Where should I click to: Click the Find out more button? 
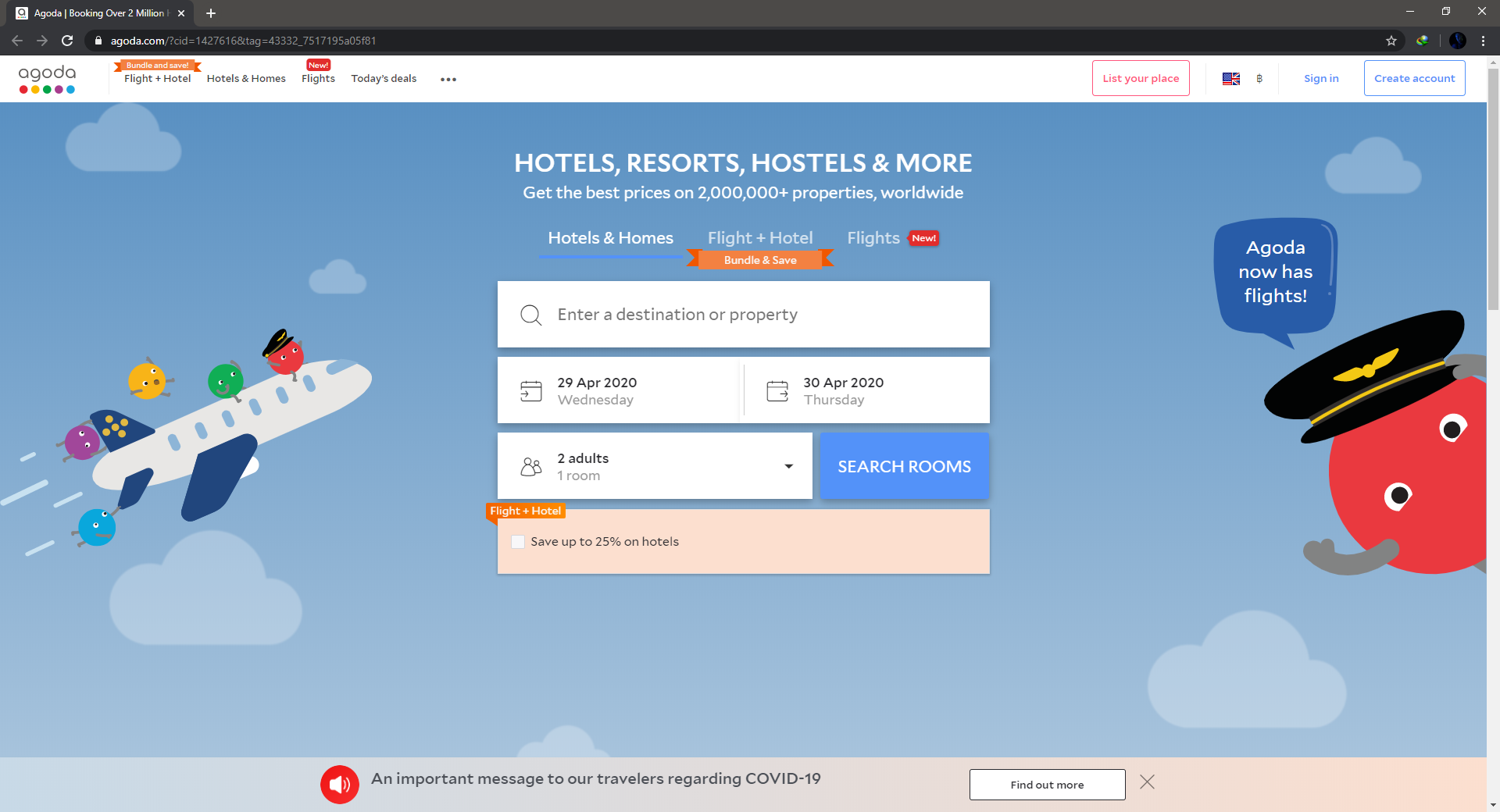click(x=1047, y=785)
